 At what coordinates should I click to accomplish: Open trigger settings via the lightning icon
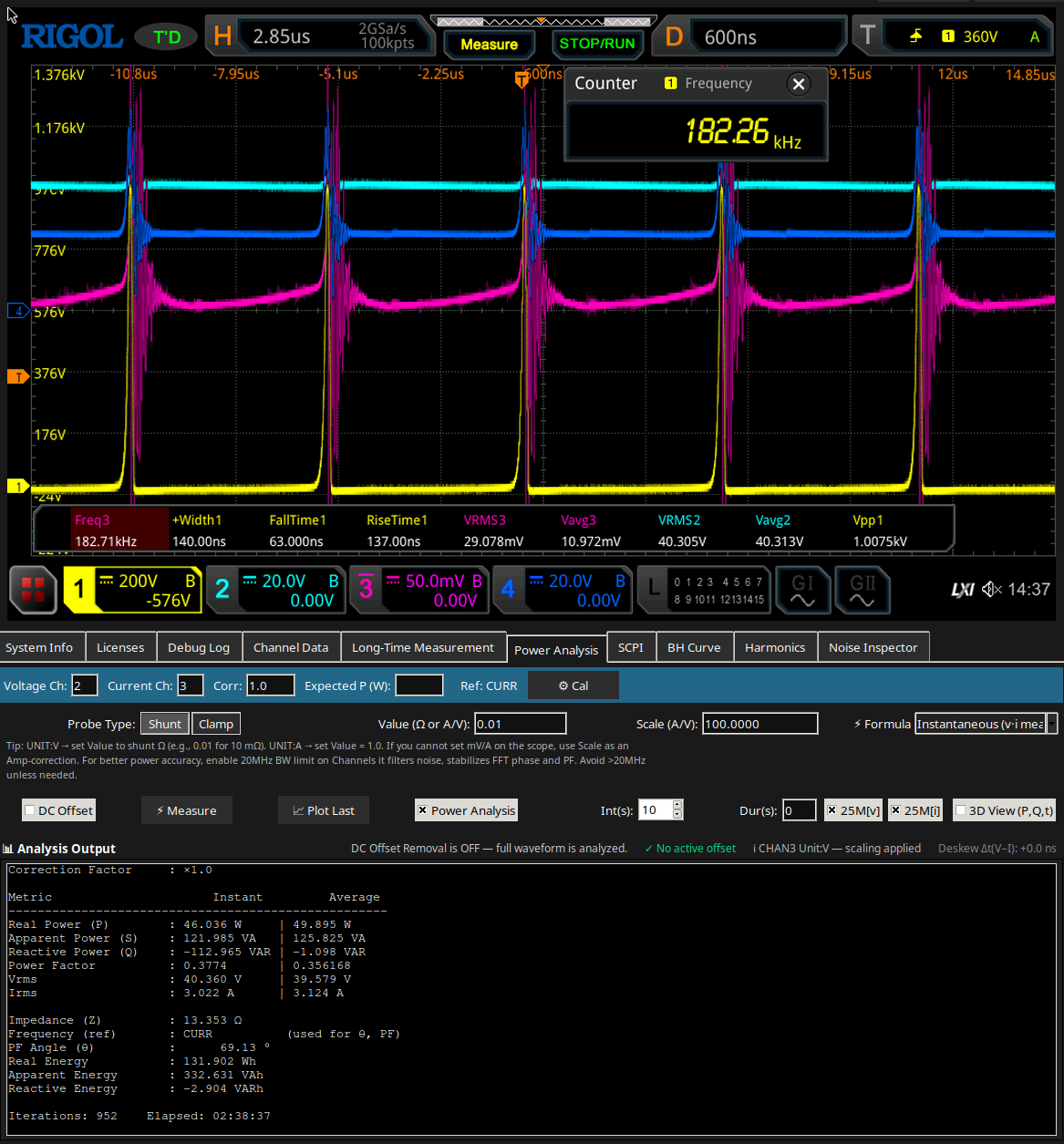(916, 36)
